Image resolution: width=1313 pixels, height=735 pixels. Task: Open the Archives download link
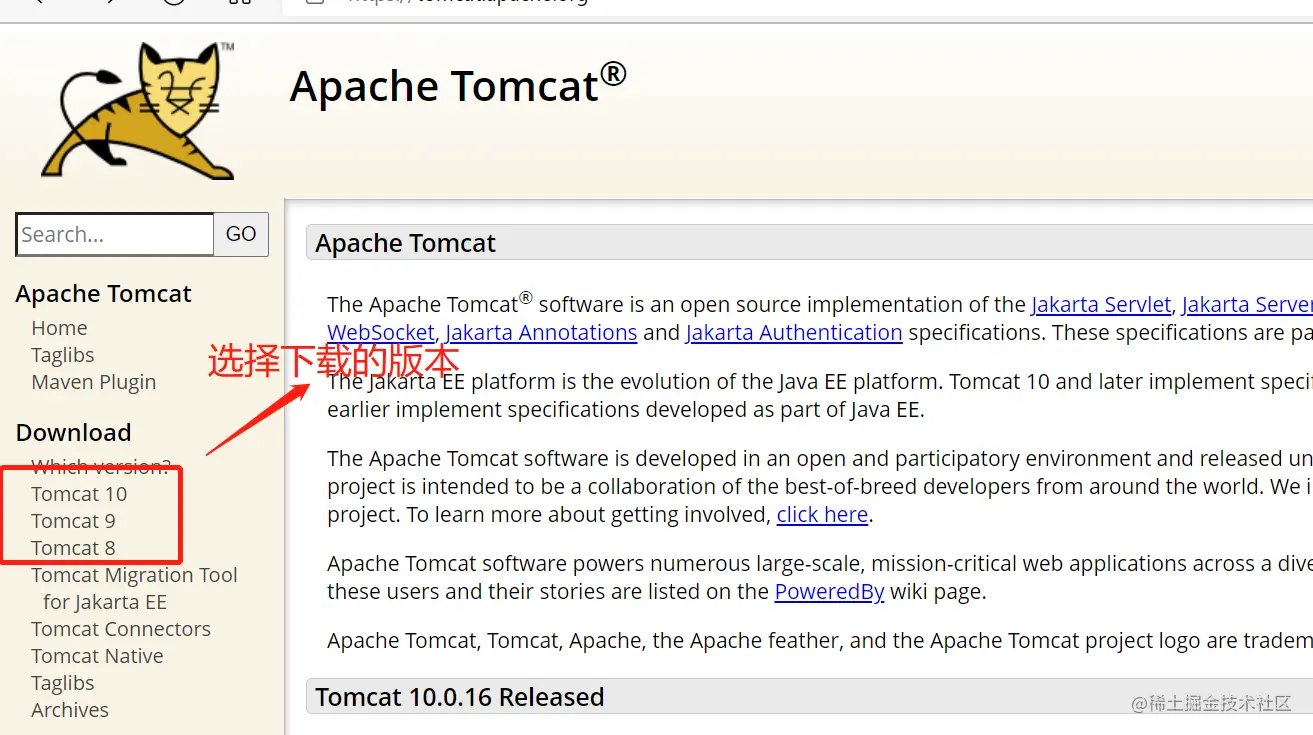click(x=70, y=710)
